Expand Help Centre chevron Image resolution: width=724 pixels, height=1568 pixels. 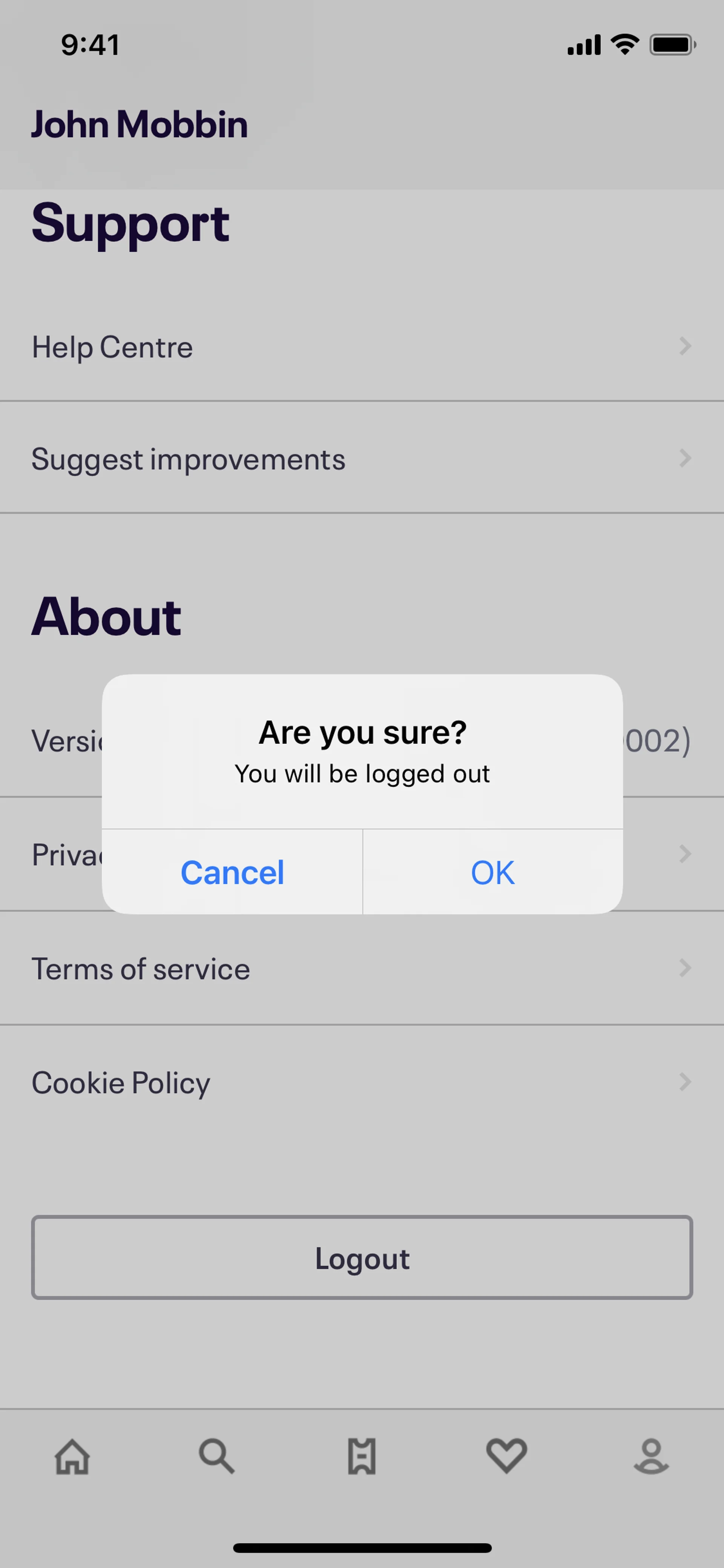pos(685,346)
